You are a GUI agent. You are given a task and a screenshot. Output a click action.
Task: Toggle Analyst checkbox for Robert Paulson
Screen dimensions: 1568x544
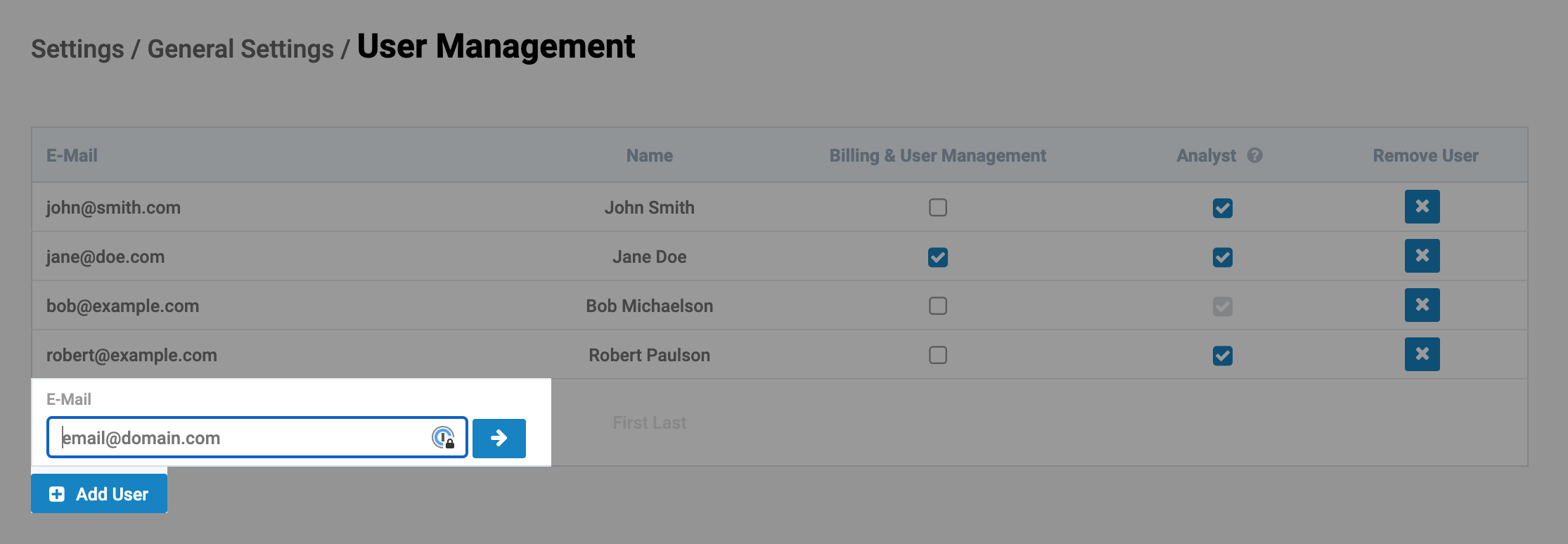pyautogui.click(x=1223, y=356)
